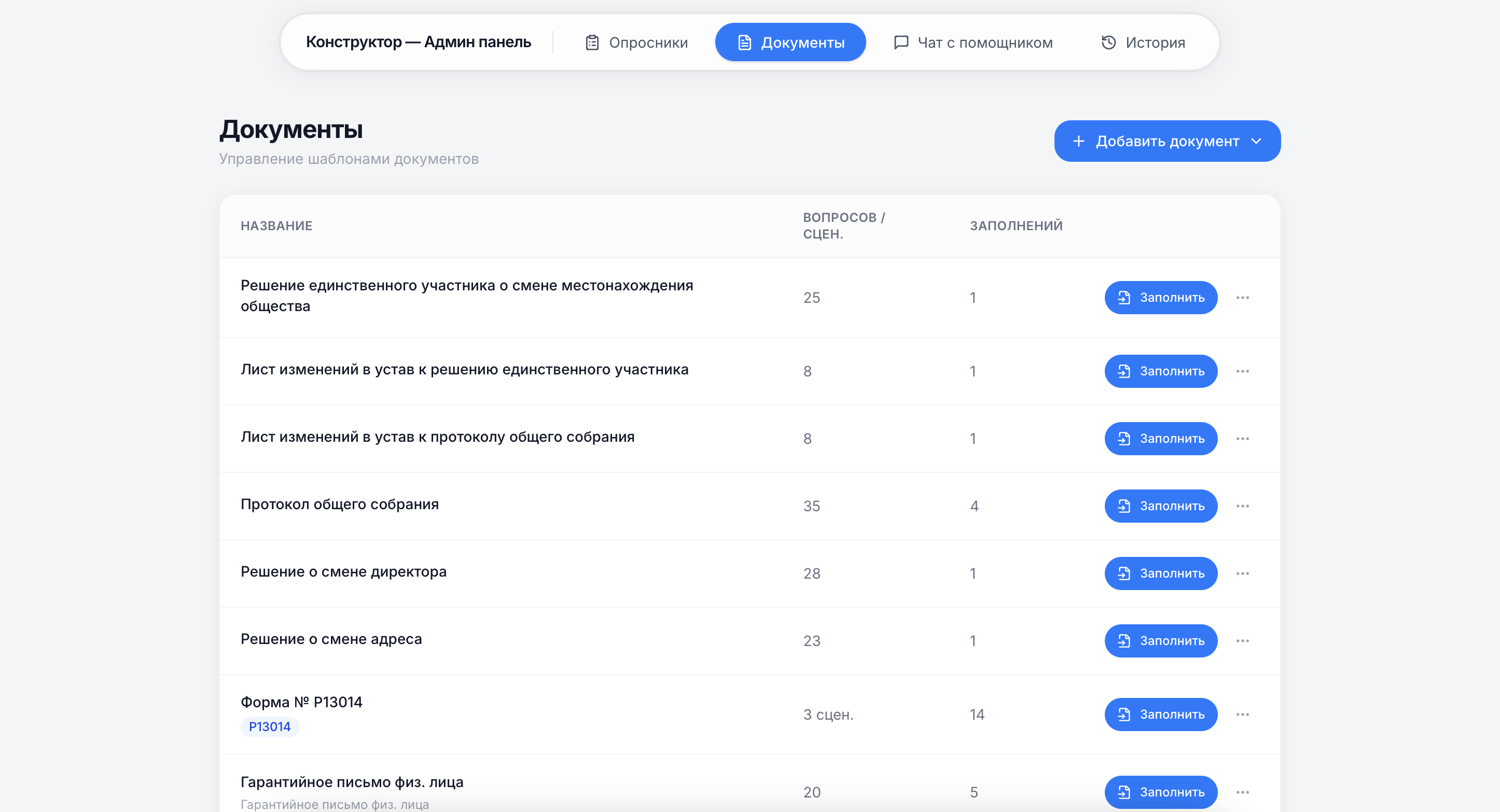
Task: Click fill icon in Протокол общего собрания row
Action: [x=1124, y=506]
